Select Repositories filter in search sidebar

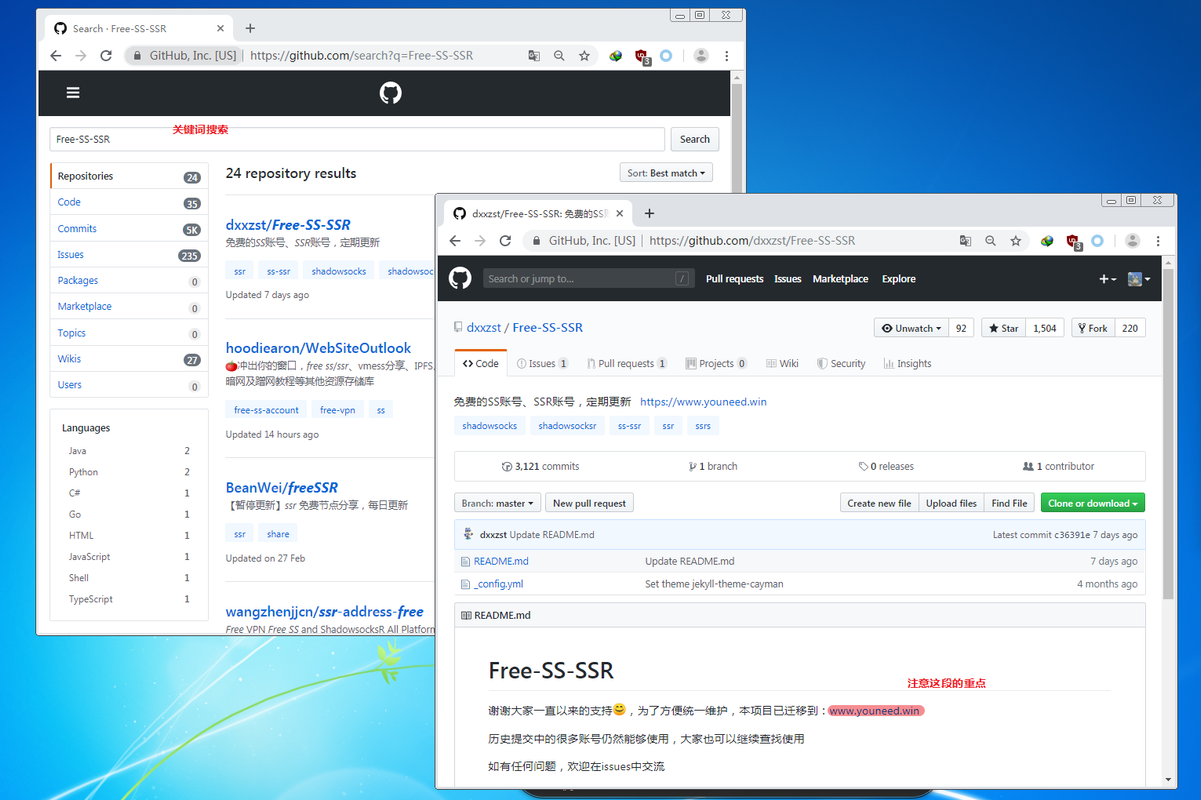[129, 176]
